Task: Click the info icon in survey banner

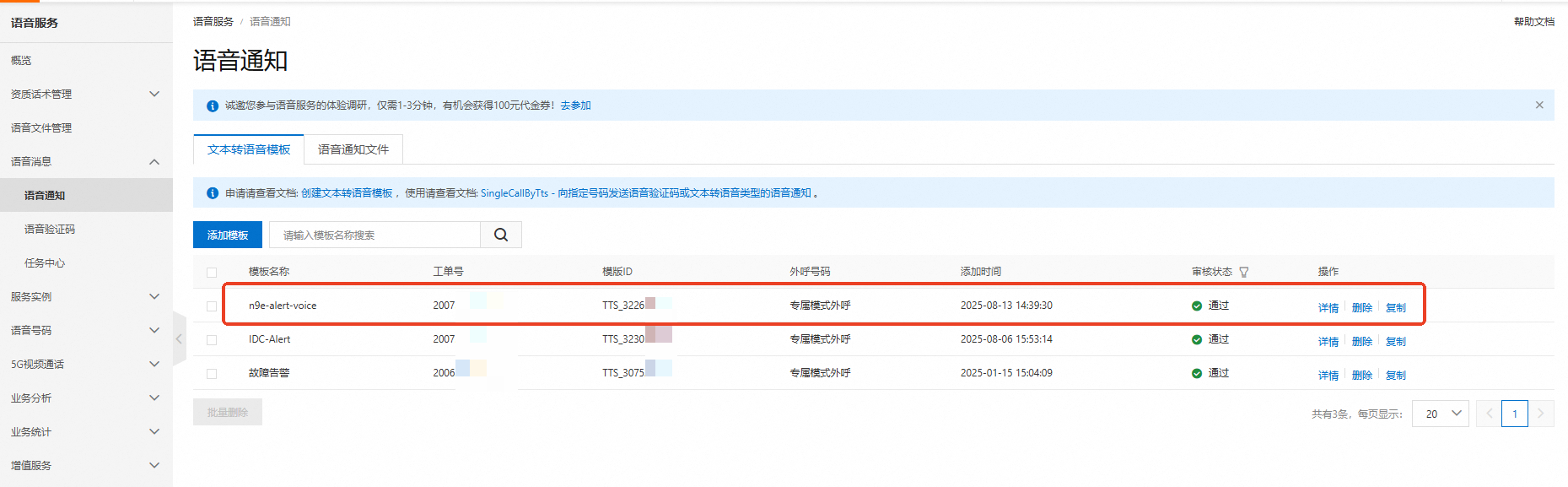Action: 213,106
